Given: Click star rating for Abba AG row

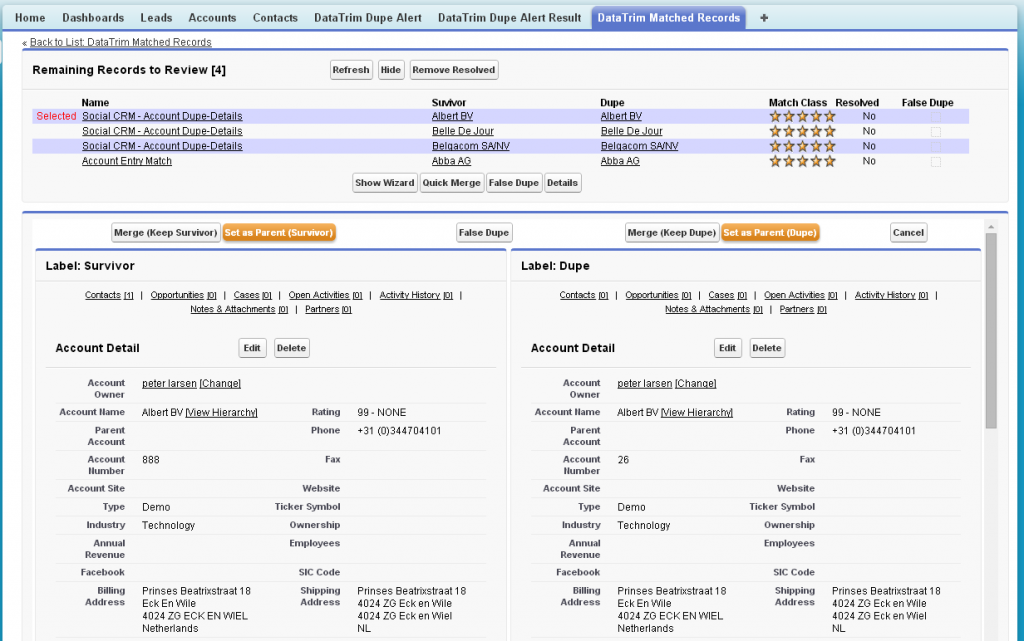Looking at the screenshot, I should click(x=801, y=161).
